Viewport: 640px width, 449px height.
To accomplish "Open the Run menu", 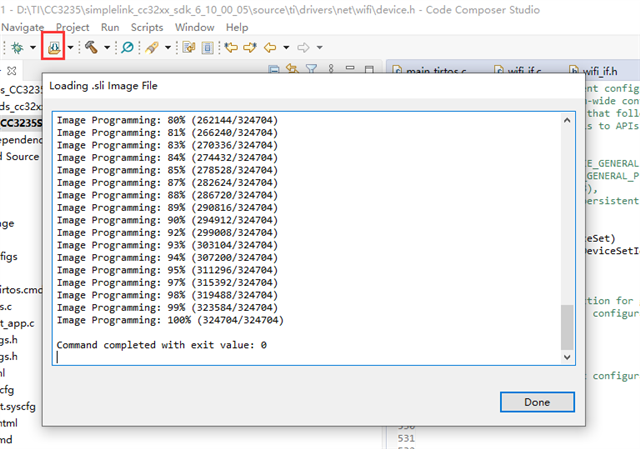I will point(110,27).
